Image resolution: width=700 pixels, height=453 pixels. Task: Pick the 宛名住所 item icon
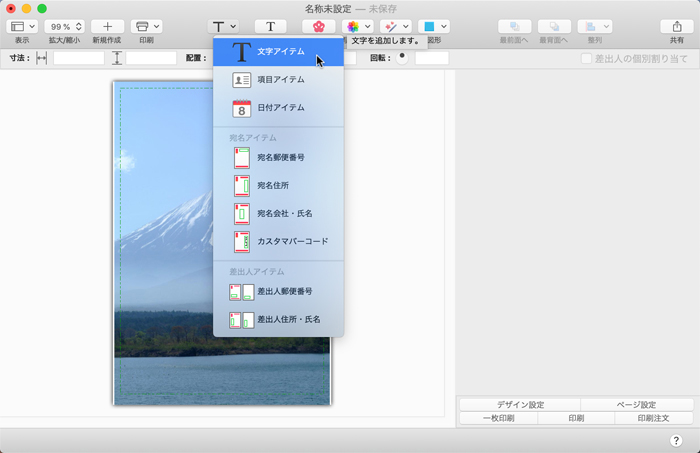click(x=241, y=185)
